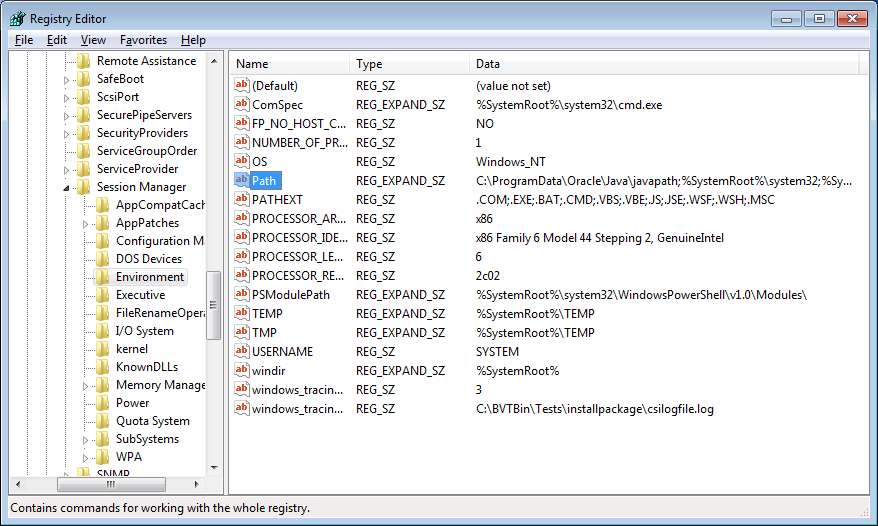This screenshot has height=526, width=878.
Task: Expand the SecurityProviders key
Action: point(66,134)
